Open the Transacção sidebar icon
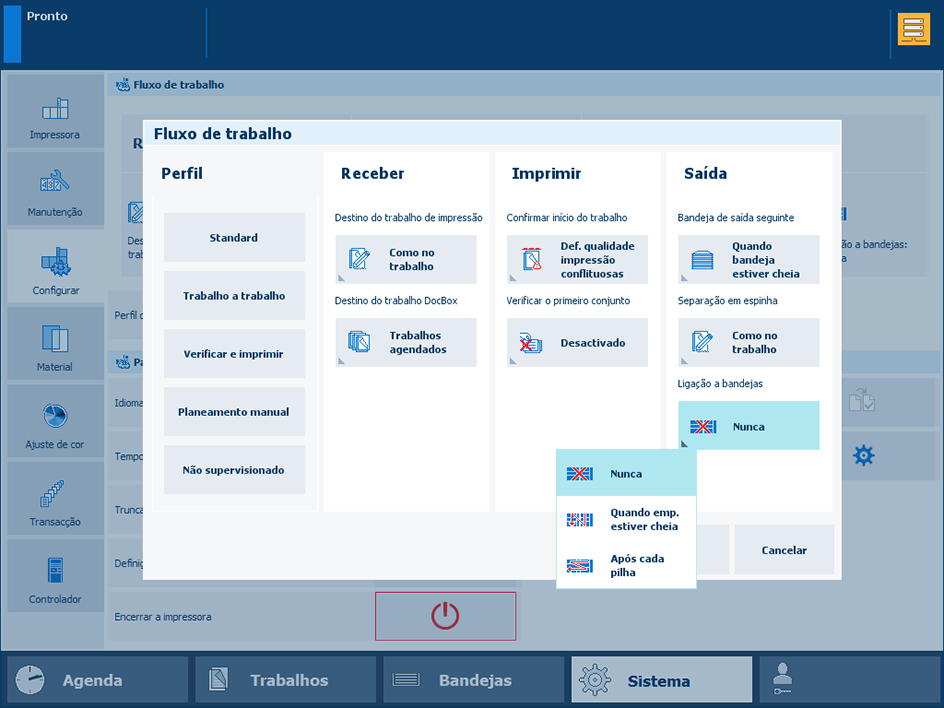The width and height of the screenshot is (944, 708). click(x=55, y=499)
